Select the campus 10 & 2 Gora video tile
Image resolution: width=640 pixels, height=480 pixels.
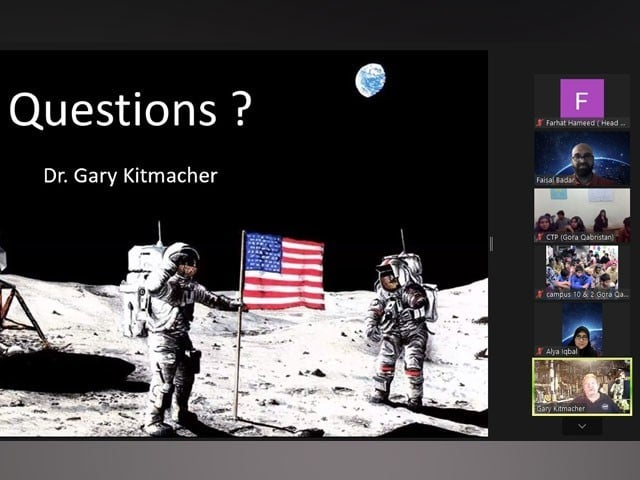(x=582, y=272)
